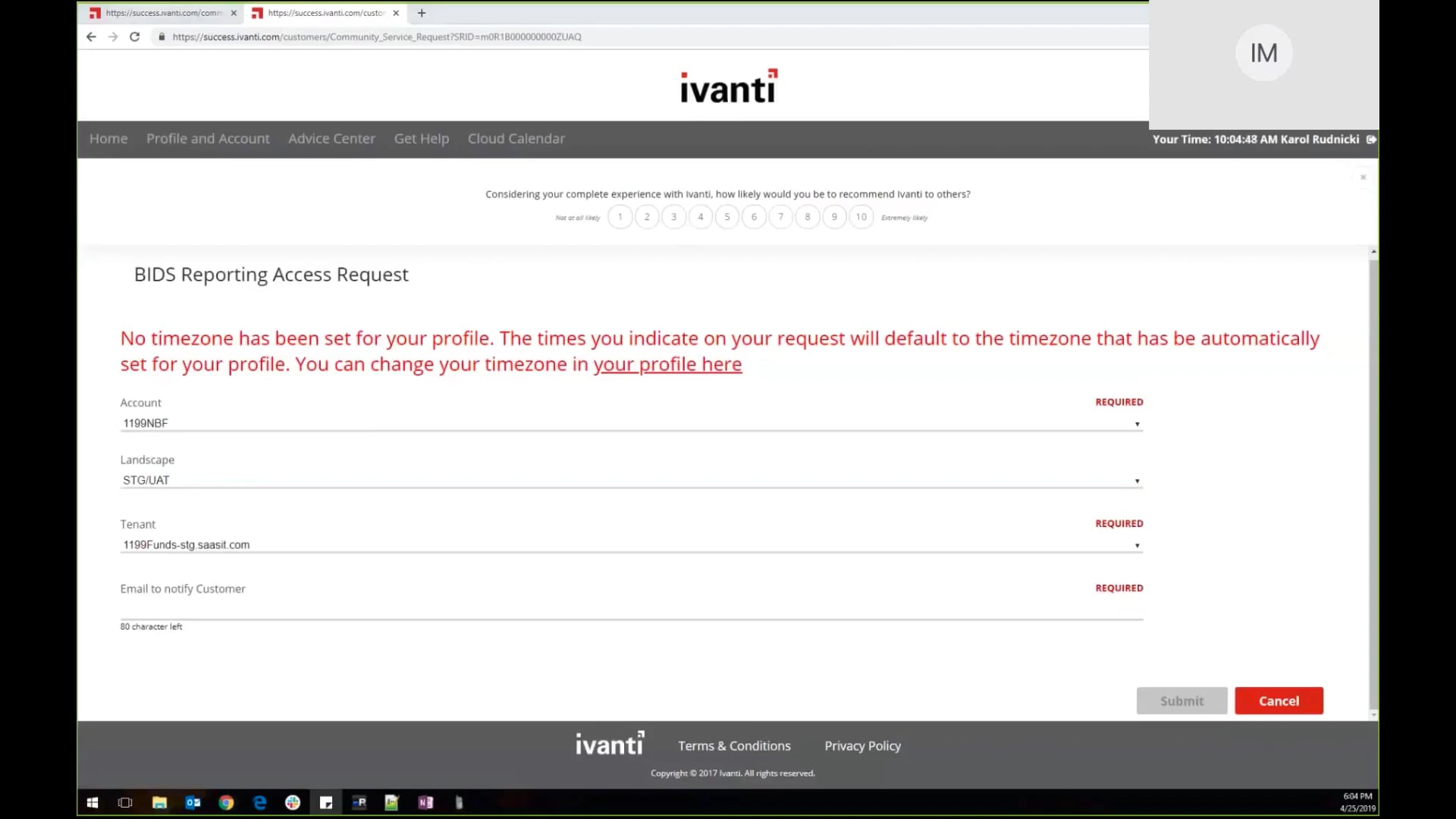Click the logout icon beside Karol Rudnicki

[1371, 140]
